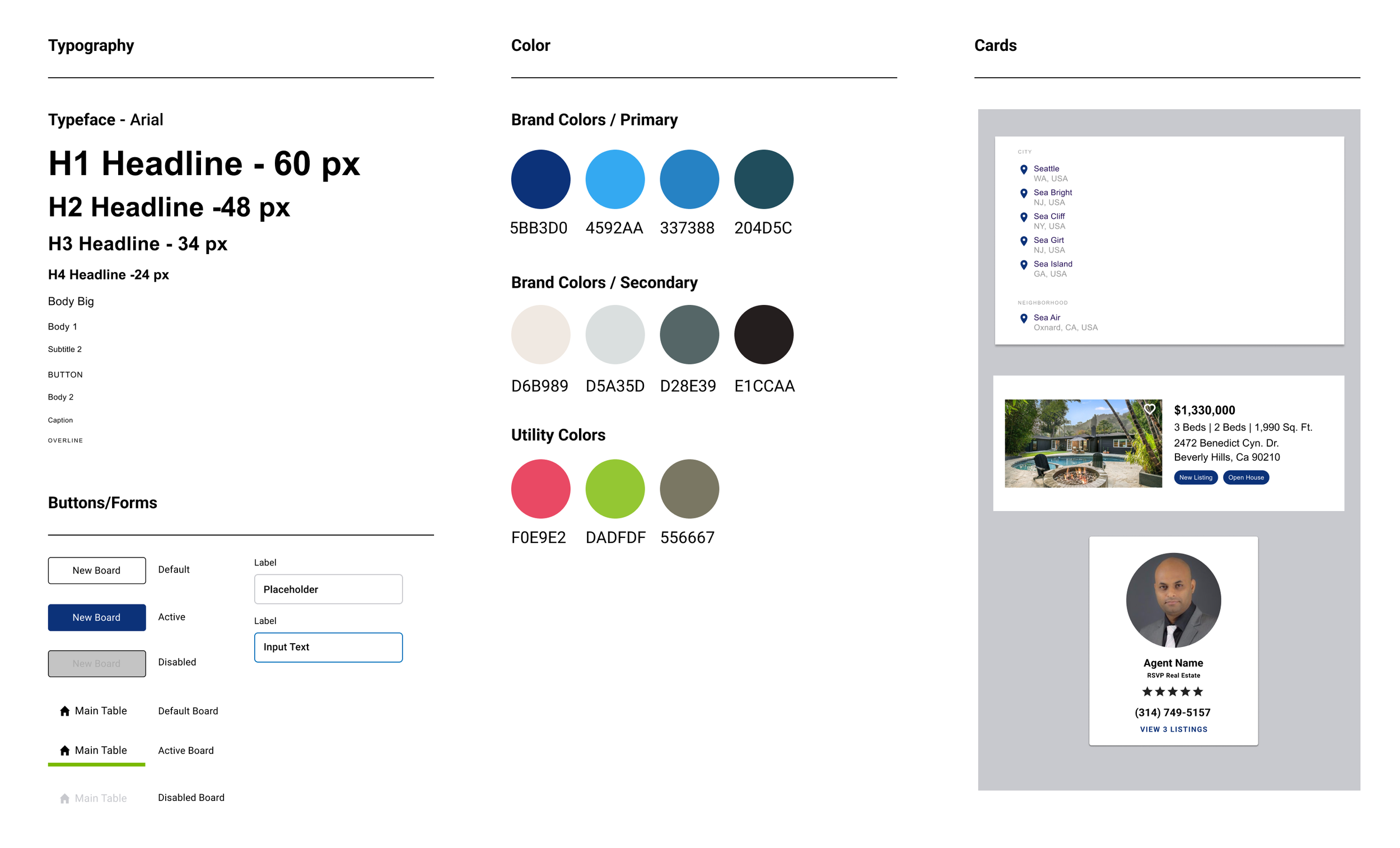Click the New Listing tag pill
The image size is (1400, 848).
coord(1196,477)
